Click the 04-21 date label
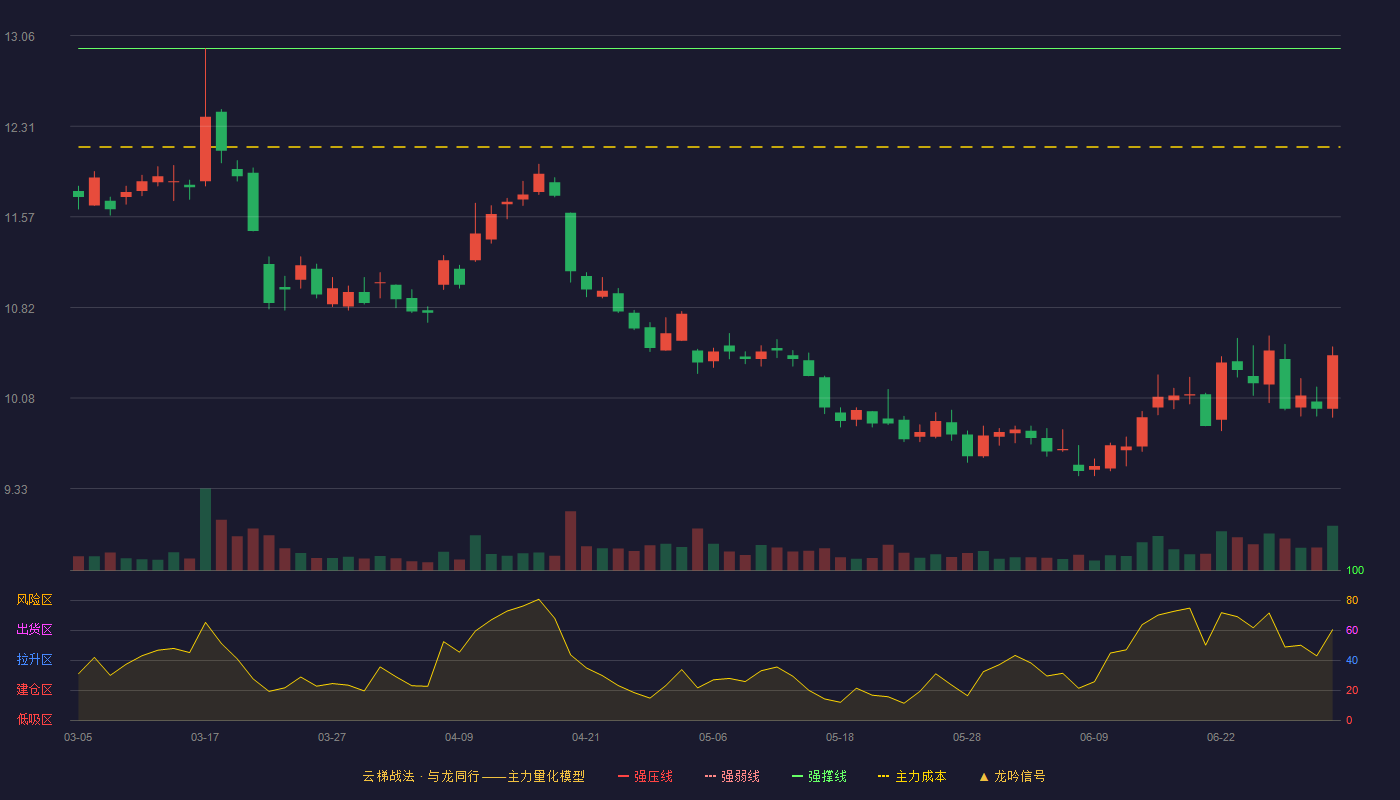The image size is (1400, 800). tap(586, 737)
